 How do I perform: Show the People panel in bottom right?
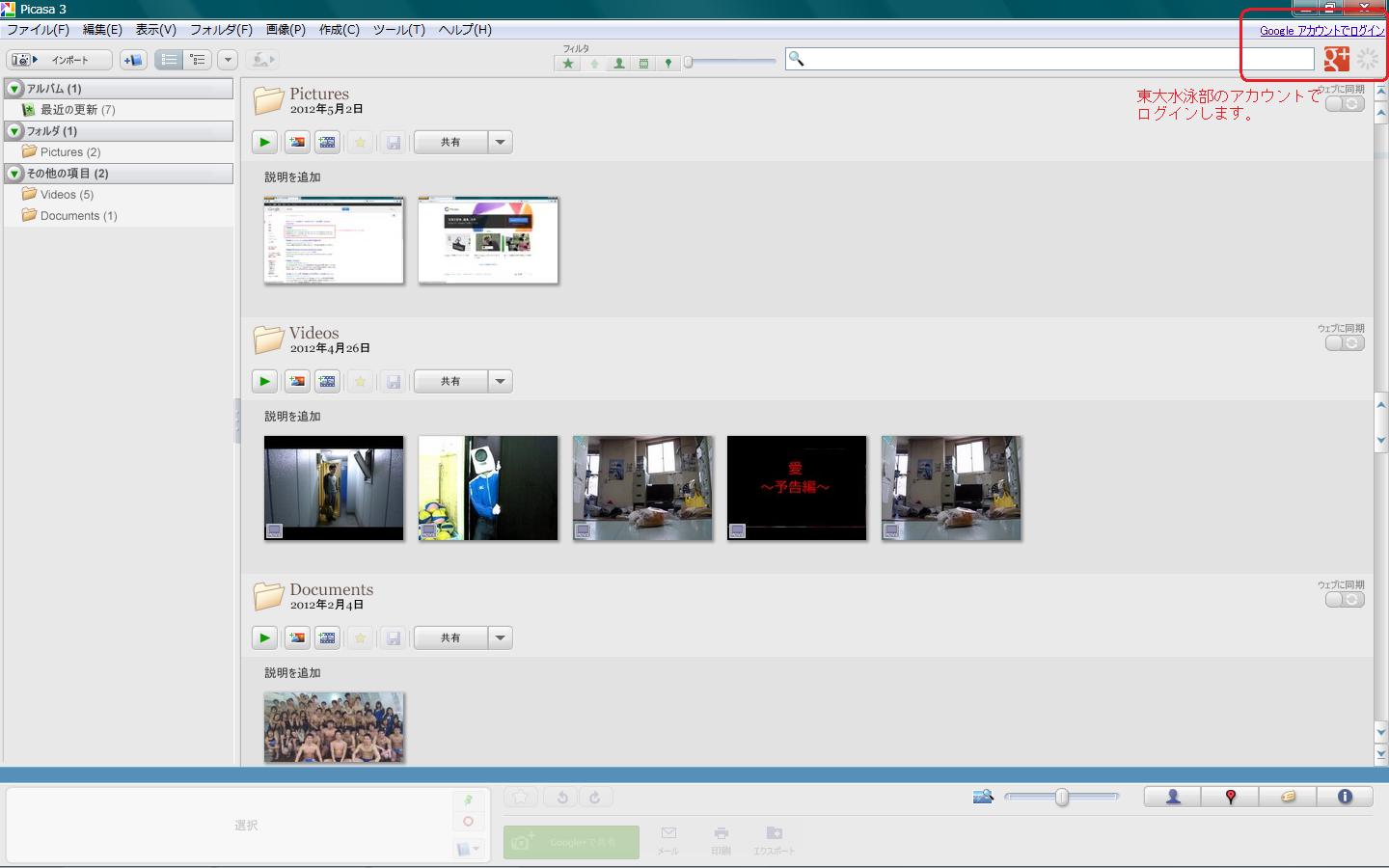[x=1173, y=797]
